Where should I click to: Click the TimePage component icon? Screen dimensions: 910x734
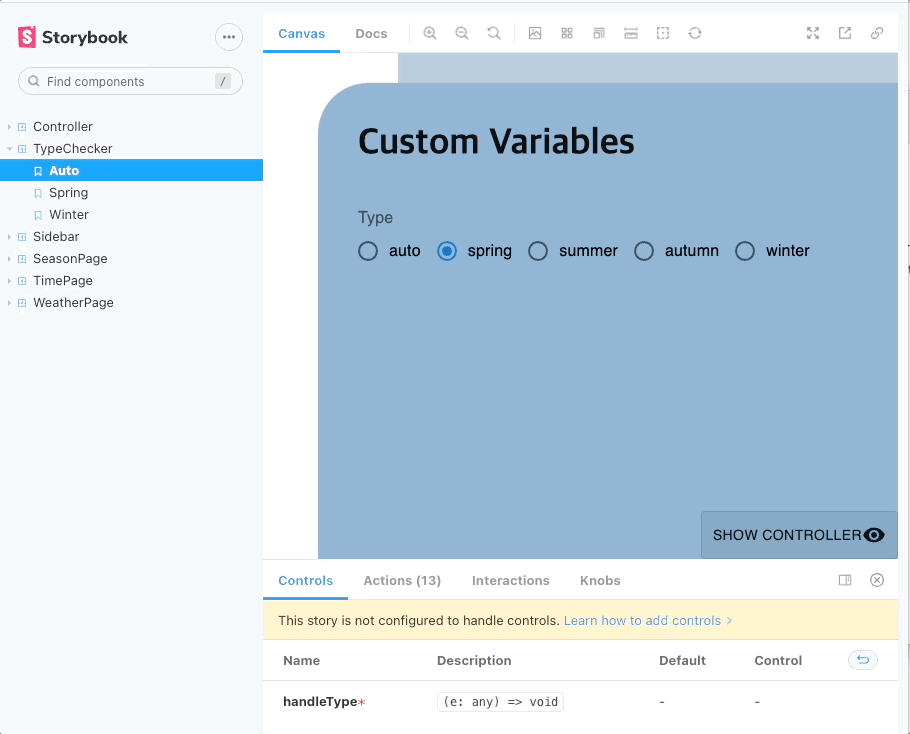[22, 281]
